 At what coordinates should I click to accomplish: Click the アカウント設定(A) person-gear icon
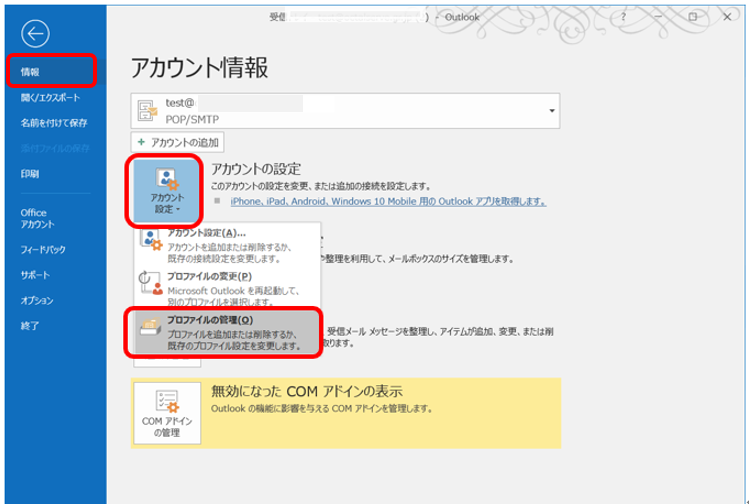pos(151,240)
